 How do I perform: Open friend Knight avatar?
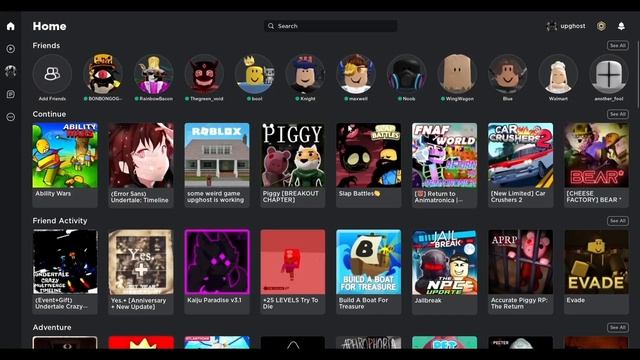[305, 74]
